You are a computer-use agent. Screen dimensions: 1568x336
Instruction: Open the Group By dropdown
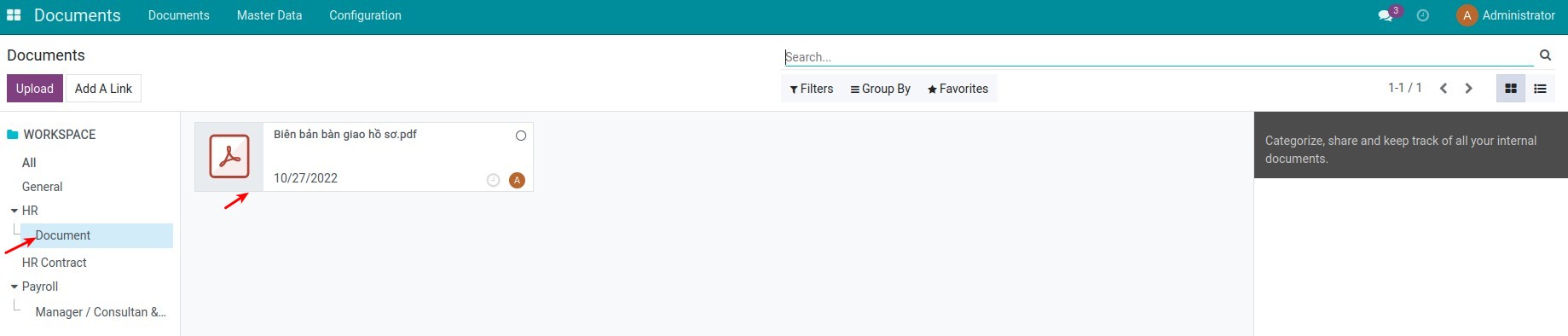[x=880, y=89]
